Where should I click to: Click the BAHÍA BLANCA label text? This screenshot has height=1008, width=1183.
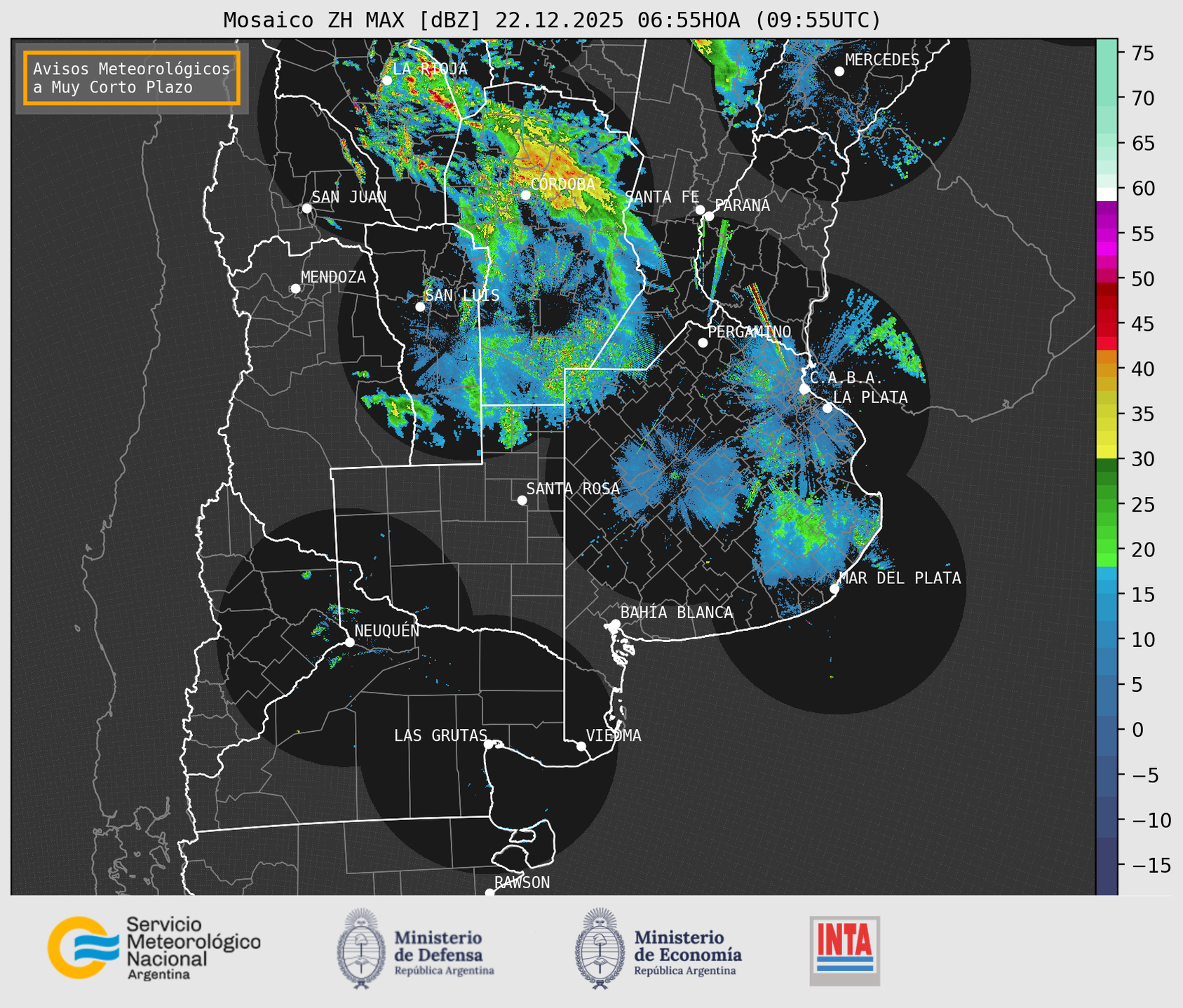(677, 613)
